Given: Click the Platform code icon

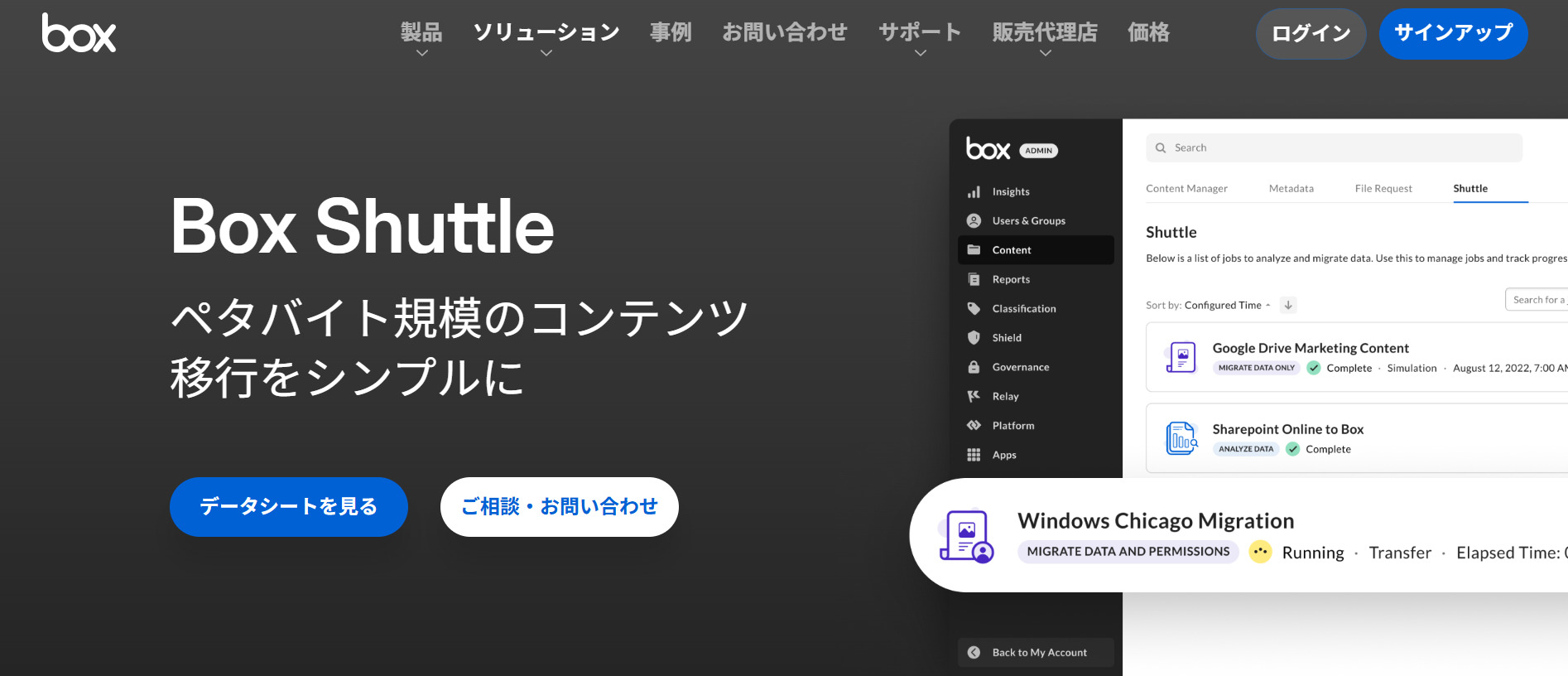Looking at the screenshot, I should pyautogui.click(x=974, y=426).
